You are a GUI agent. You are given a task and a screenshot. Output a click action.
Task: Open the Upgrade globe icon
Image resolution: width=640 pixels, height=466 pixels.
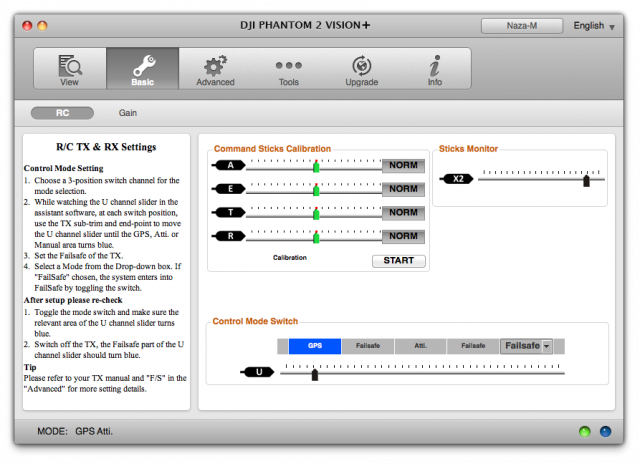point(362,69)
